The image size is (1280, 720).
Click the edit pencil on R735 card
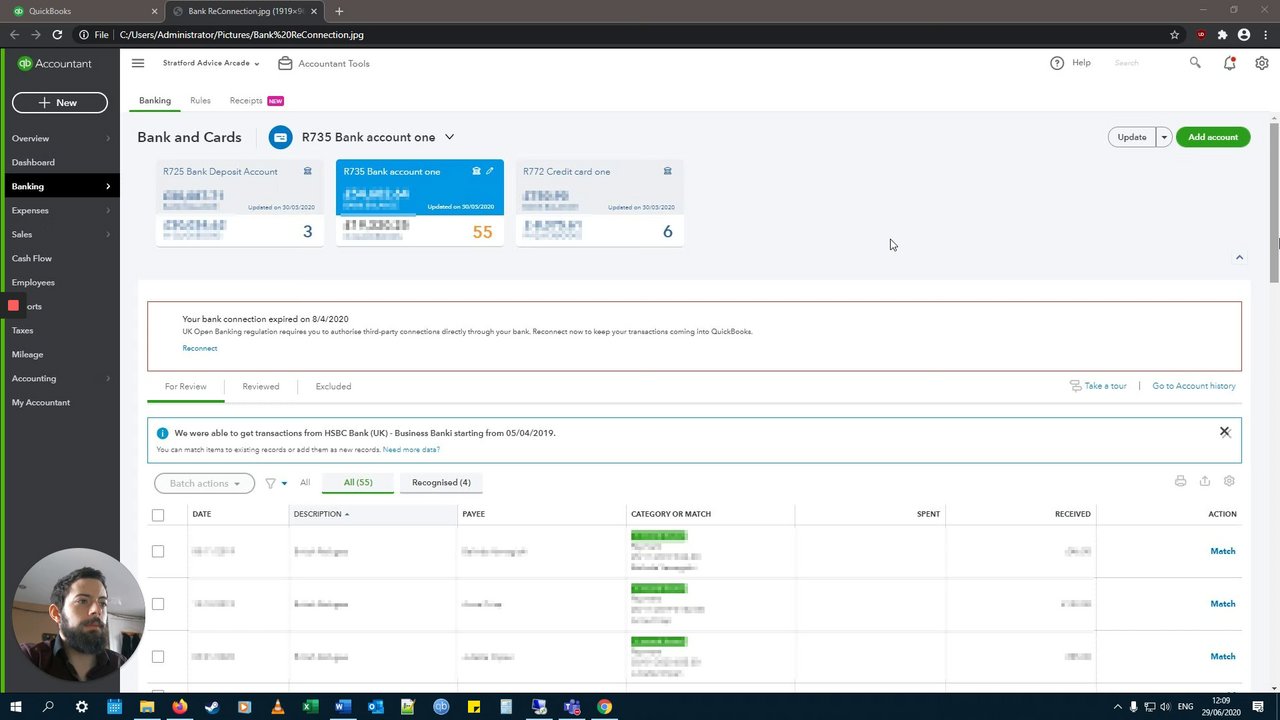click(x=490, y=171)
